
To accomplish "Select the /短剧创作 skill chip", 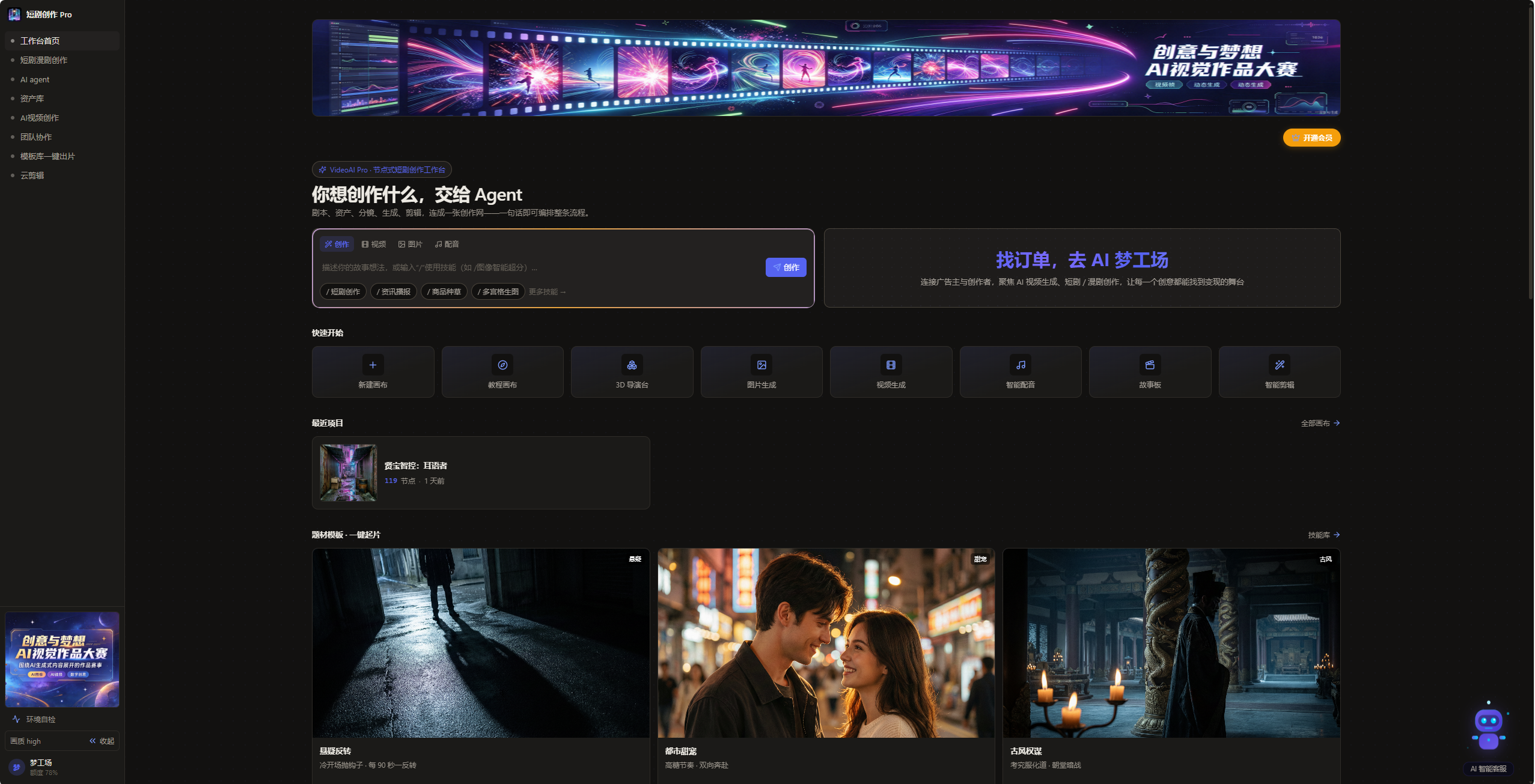I will 343,292.
